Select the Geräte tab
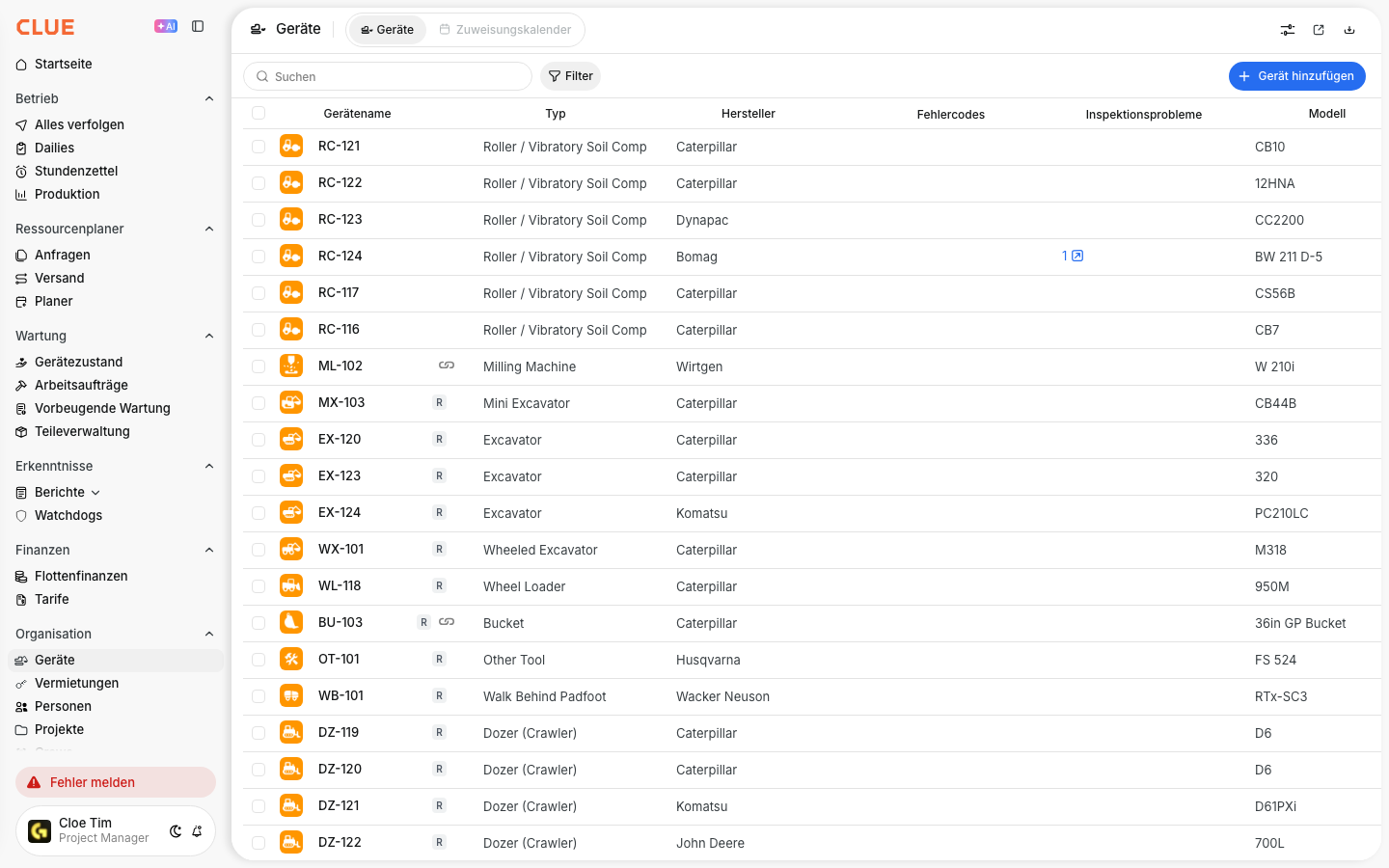 point(387,30)
